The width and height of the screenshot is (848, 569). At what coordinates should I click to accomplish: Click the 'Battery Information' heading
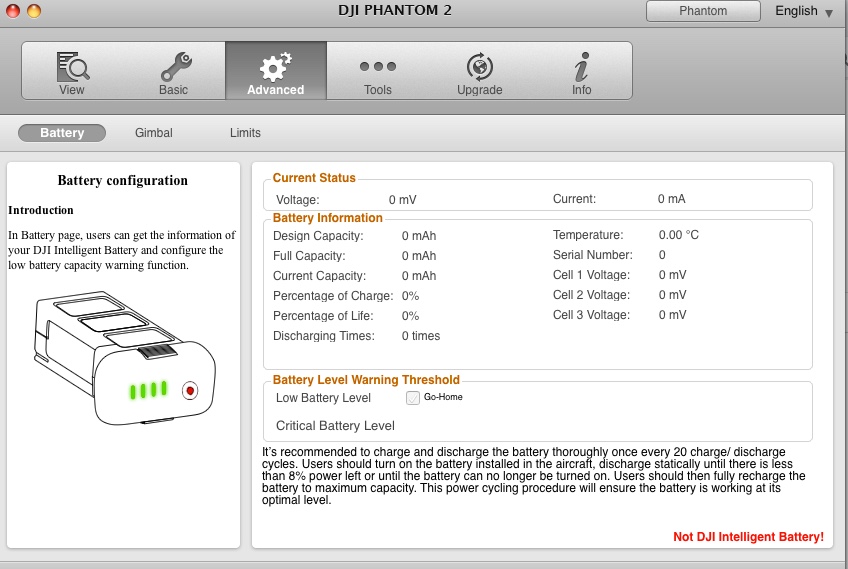pos(327,218)
